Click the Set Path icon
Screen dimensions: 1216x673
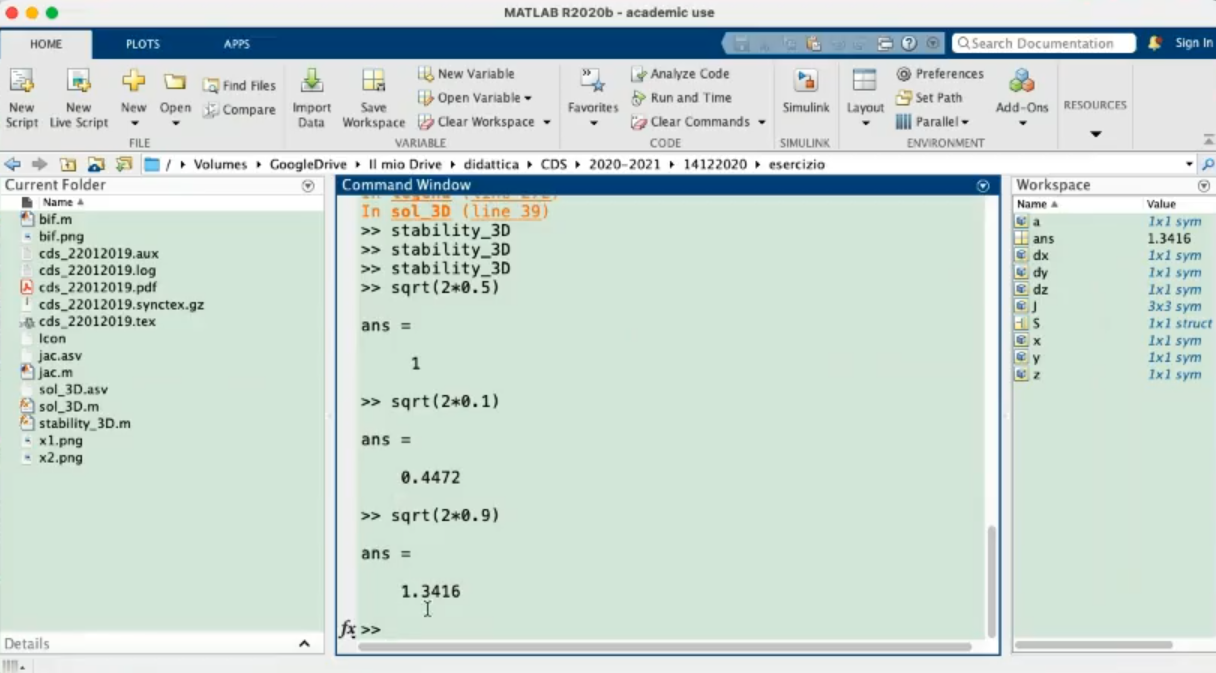click(904, 98)
